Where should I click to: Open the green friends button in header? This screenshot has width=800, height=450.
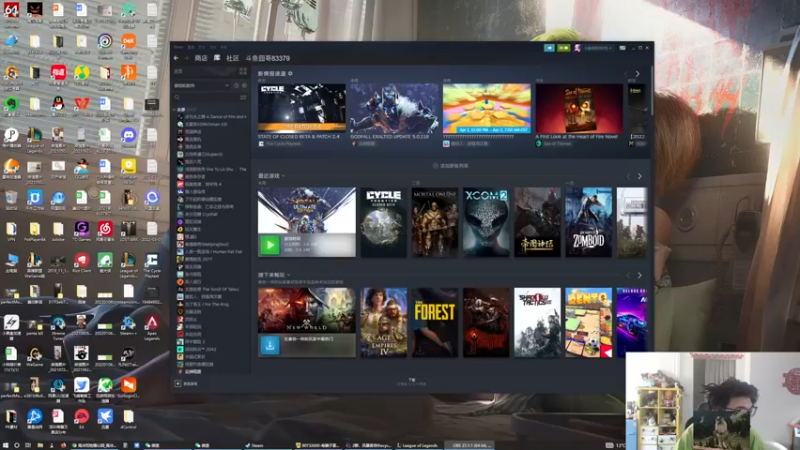563,48
